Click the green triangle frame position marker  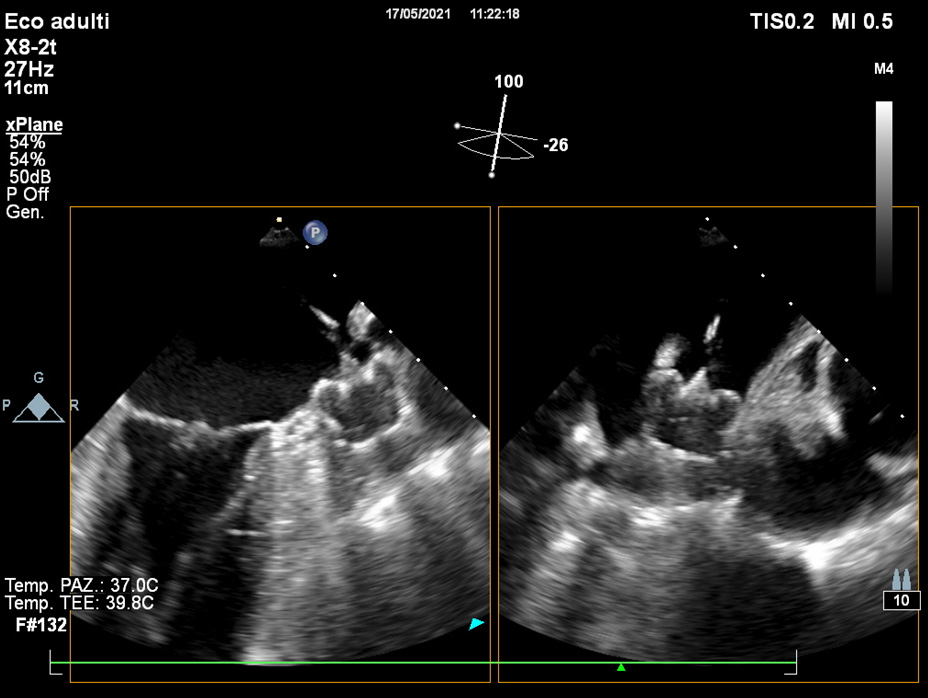[x=621, y=667]
